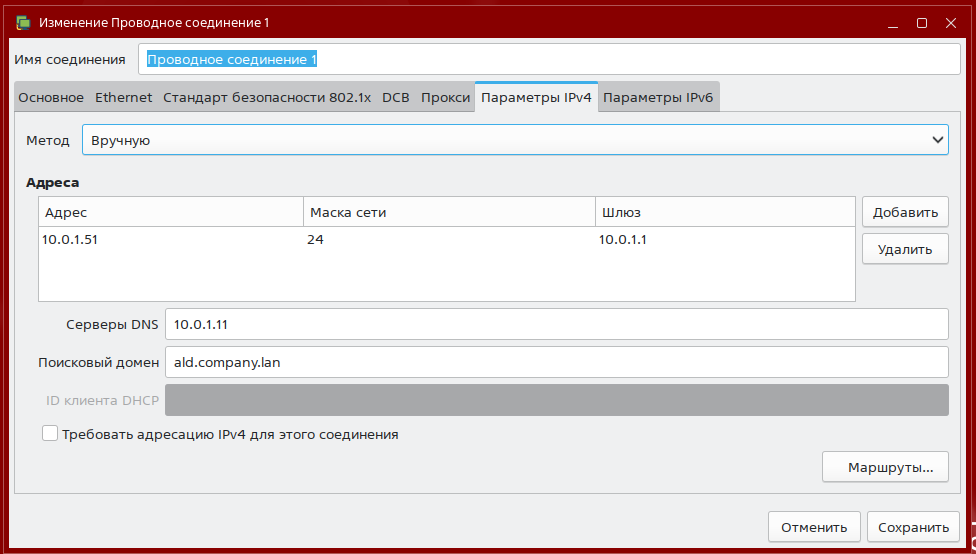The image size is (976, 554).
Task: Open the Маршруты routes dialog
Action: click(x=884, y=467)
